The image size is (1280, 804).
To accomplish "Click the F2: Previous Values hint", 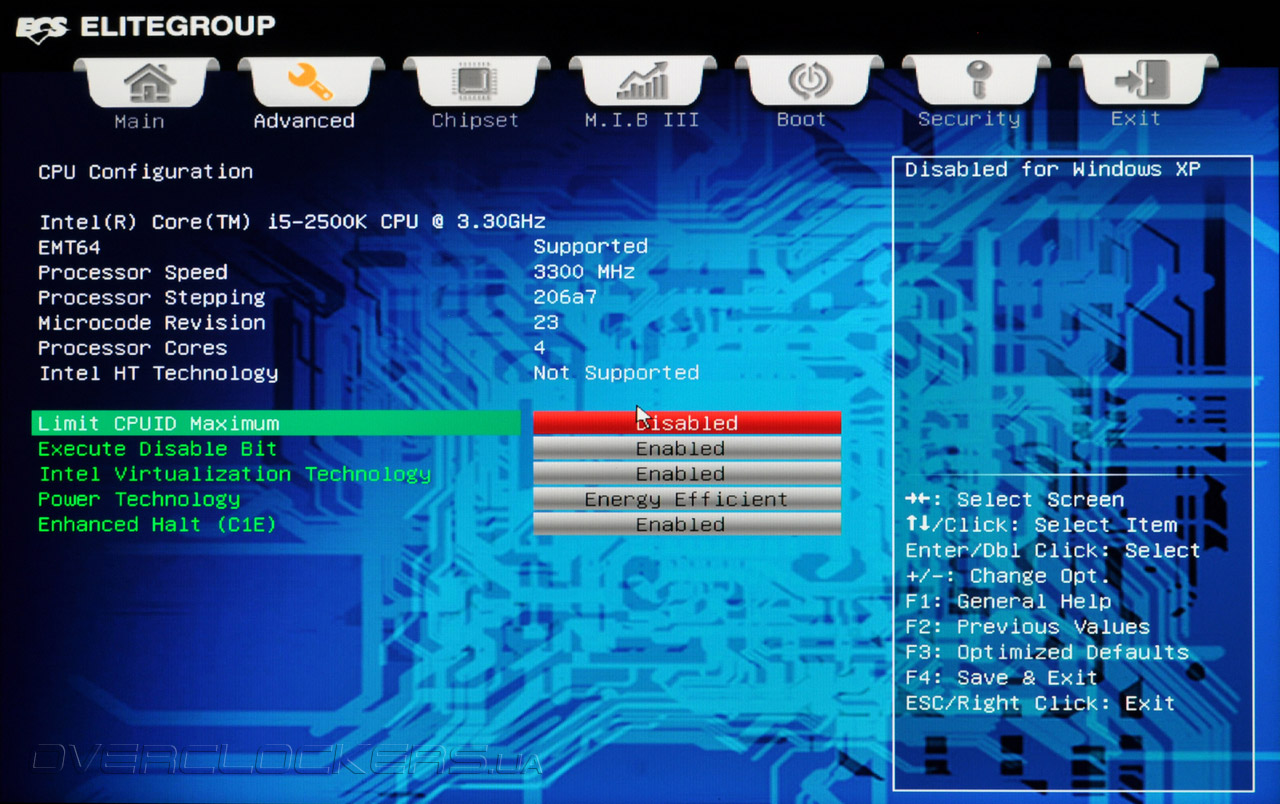I will 1028,627.
